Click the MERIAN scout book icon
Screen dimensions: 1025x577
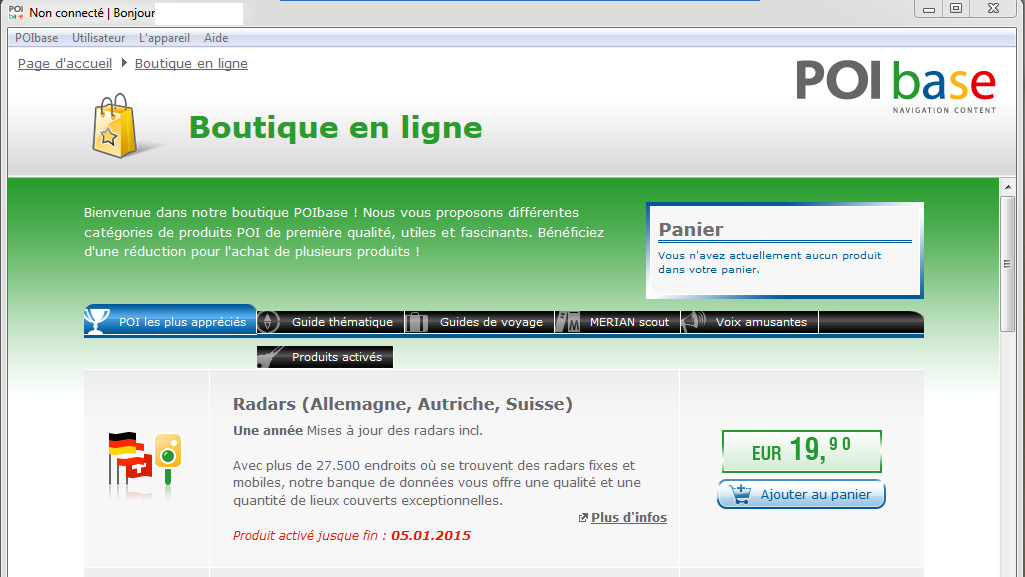coord(568,322)
